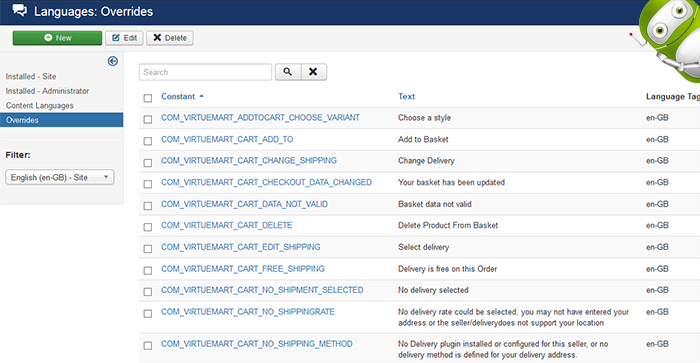Click 'Delivery is free on this Order' text
This screenshot has width=700, height=363.
point(447,269)
